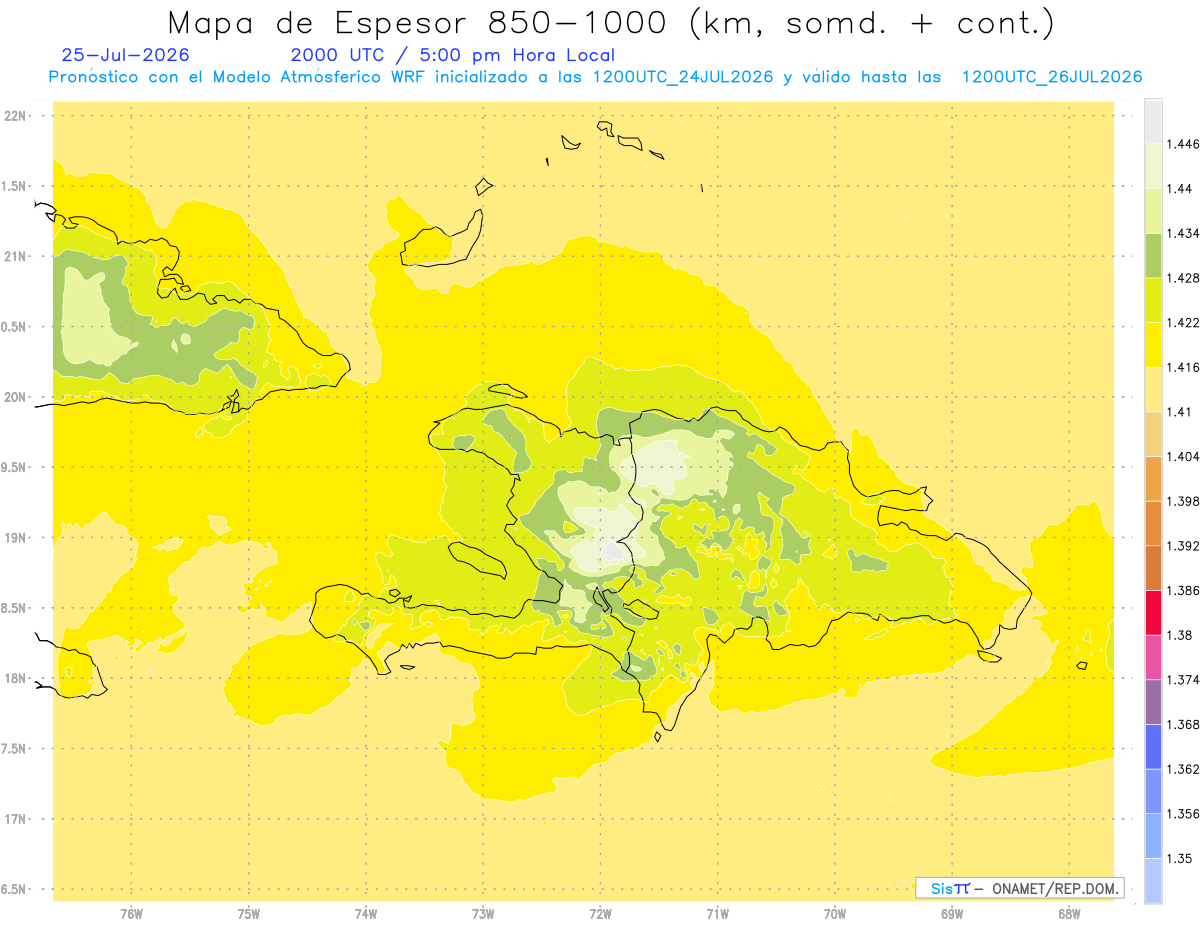The width and height of the screenshot is (1200, 927).
Task: Click the '1200UTC_26JUL2026' valid-until time text
Action: (x=1052, y=77)
